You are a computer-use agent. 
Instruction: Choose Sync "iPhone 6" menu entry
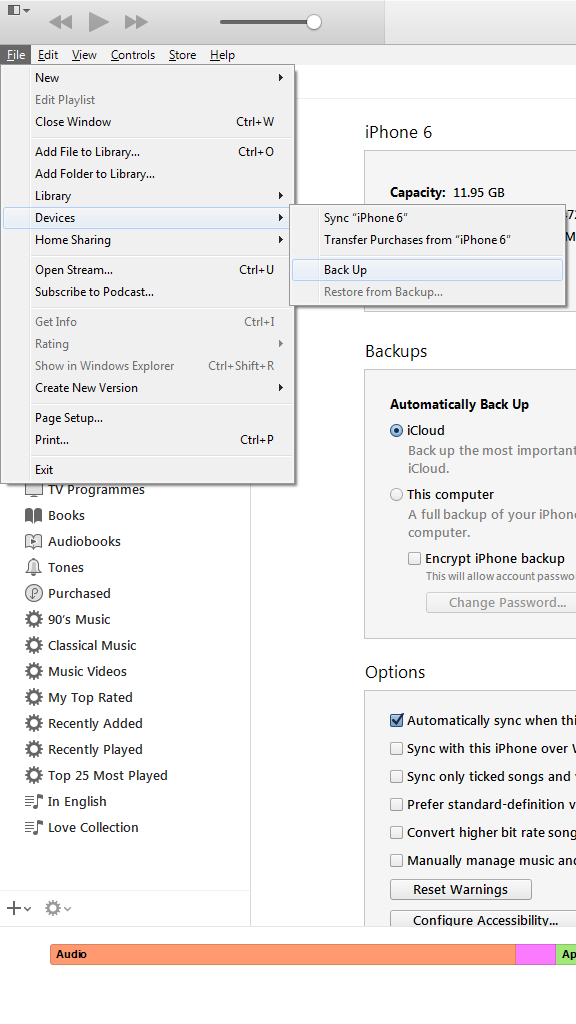[x=427, y=217]
